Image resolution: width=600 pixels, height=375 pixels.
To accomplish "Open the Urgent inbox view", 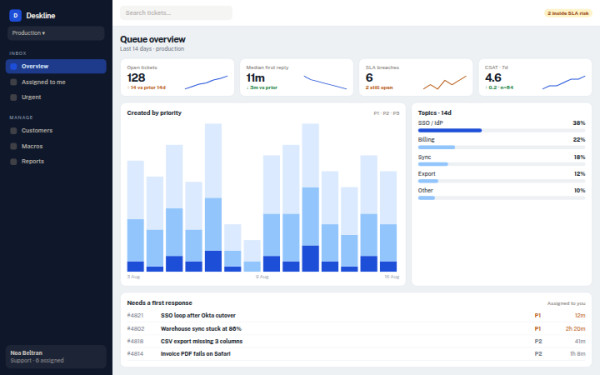I will click(56, 97).
